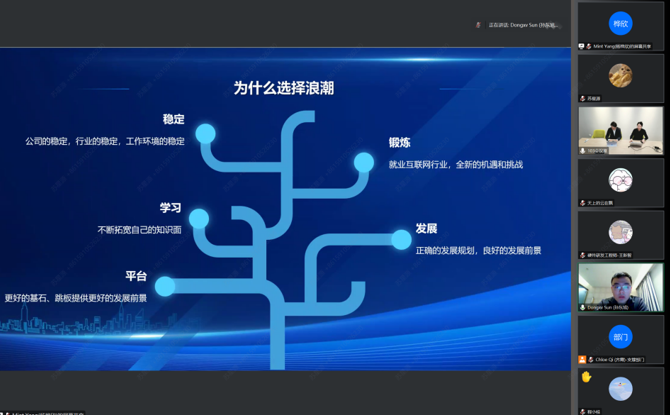The width and height of the screenshot is (670, 415).
Task: Click the yellow raised-hand icon in the bottom tile
Action: point(586,377)
